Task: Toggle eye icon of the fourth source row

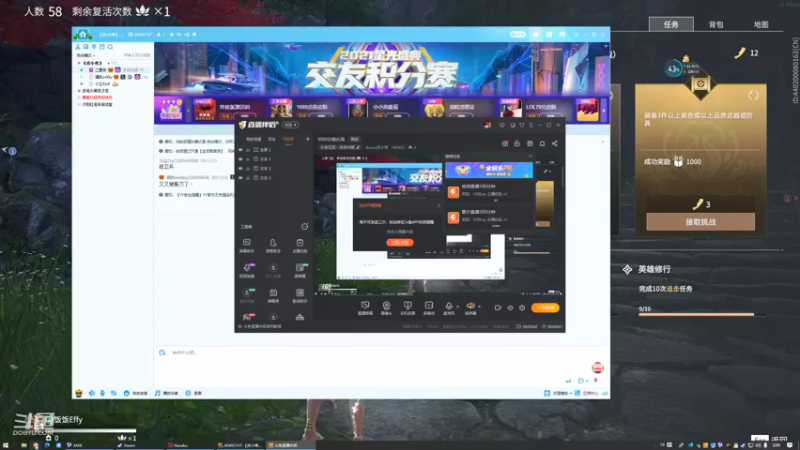Action: pyautogui.click(x=241, y=178)
